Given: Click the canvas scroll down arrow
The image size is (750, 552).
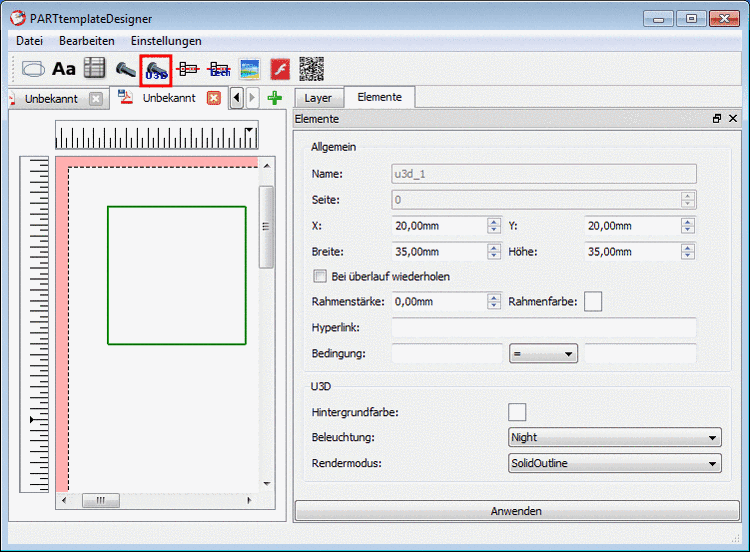Looking at the screenshot, I should pos(267,484).
